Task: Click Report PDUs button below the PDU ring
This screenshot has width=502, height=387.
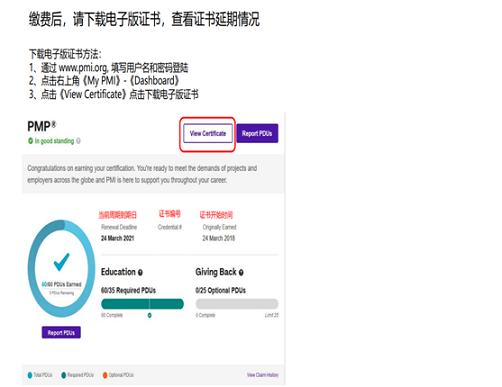Action: 61,332
